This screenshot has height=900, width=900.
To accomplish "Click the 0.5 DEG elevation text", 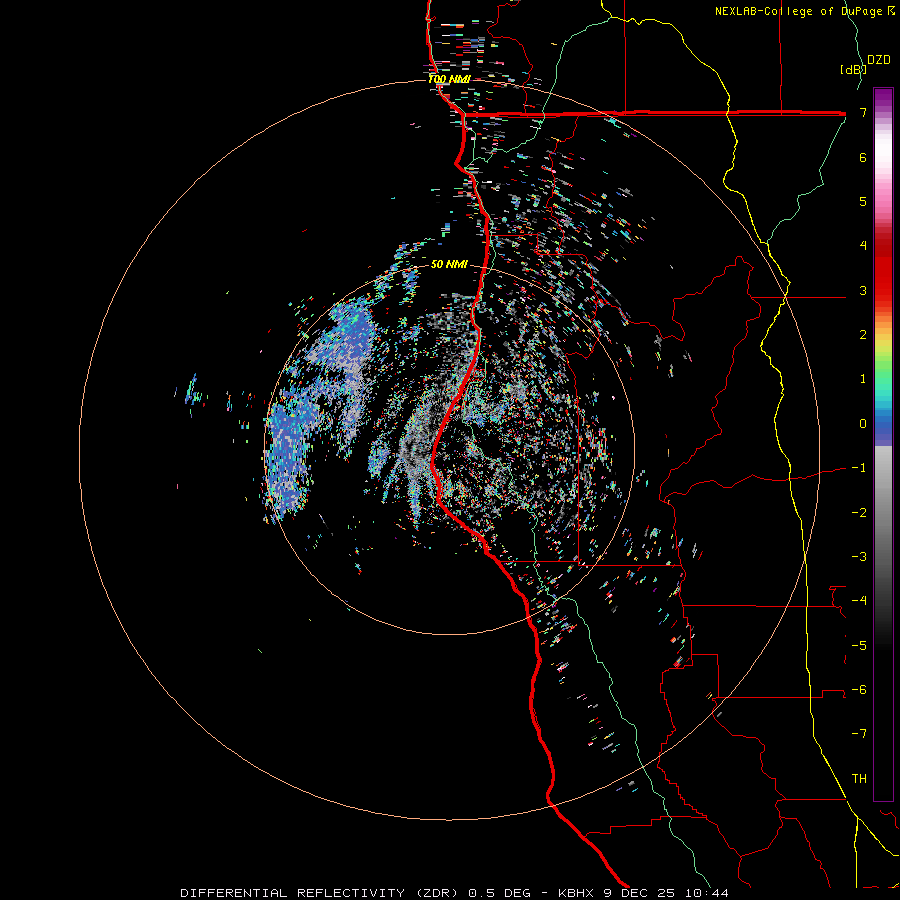I will point(501,893).
